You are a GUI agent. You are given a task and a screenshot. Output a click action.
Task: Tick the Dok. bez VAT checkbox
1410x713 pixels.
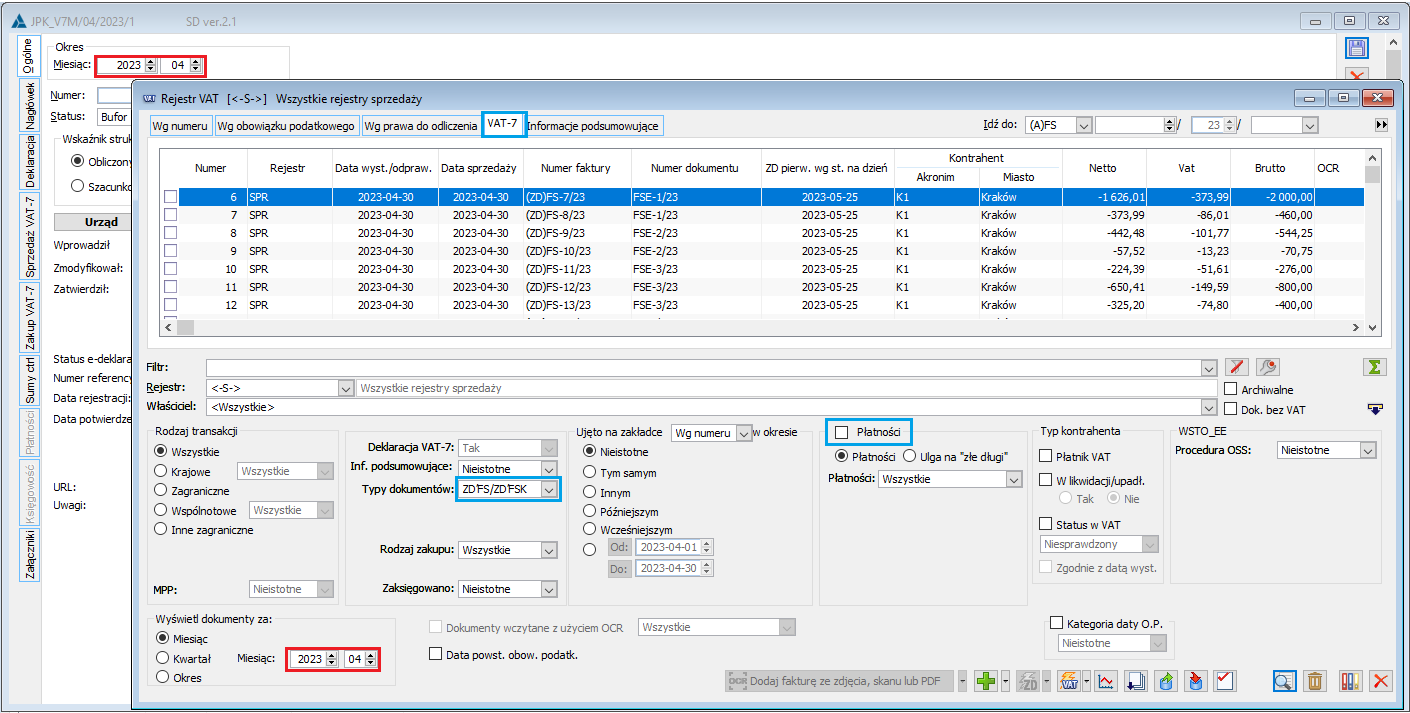tap(1231, 409)
